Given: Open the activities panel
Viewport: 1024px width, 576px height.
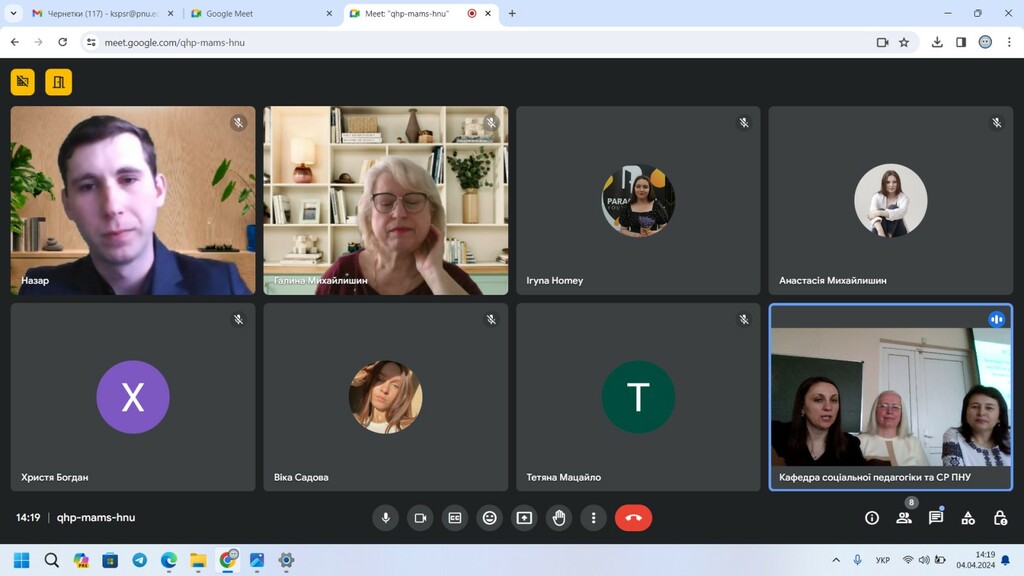Looking at the screenshot, I should click(x=968, y=518).
